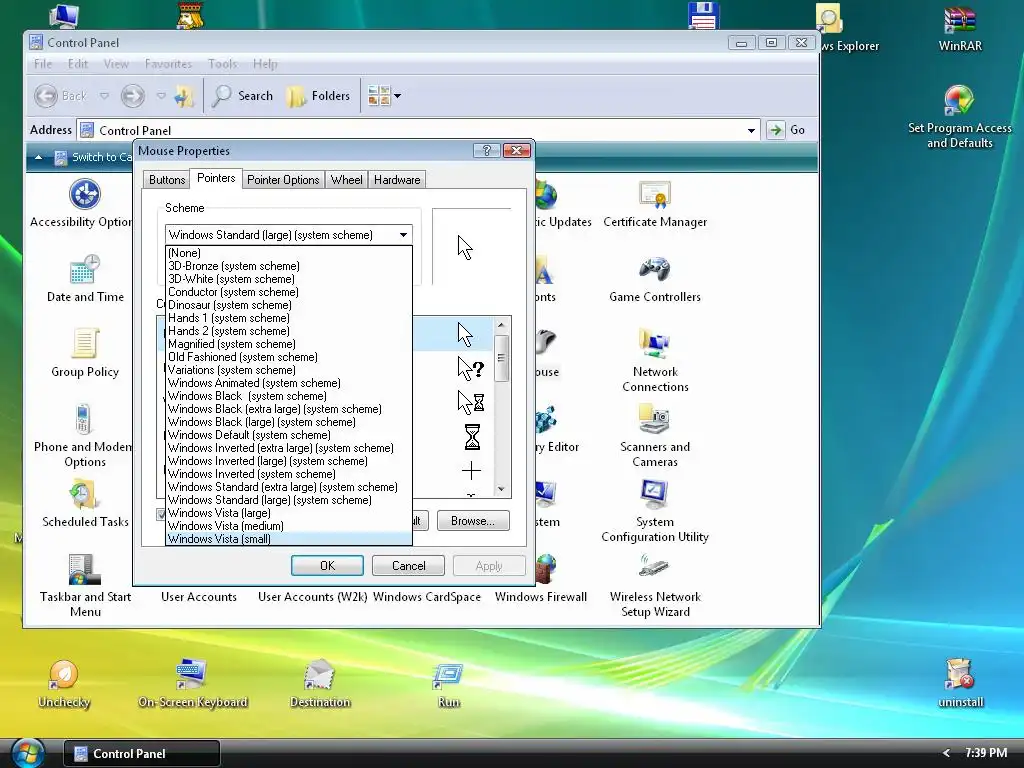The height and width of the screenshot is (768, 1024).
Task: Choose Windows Default (system scheme)
Action: point(289,435)
